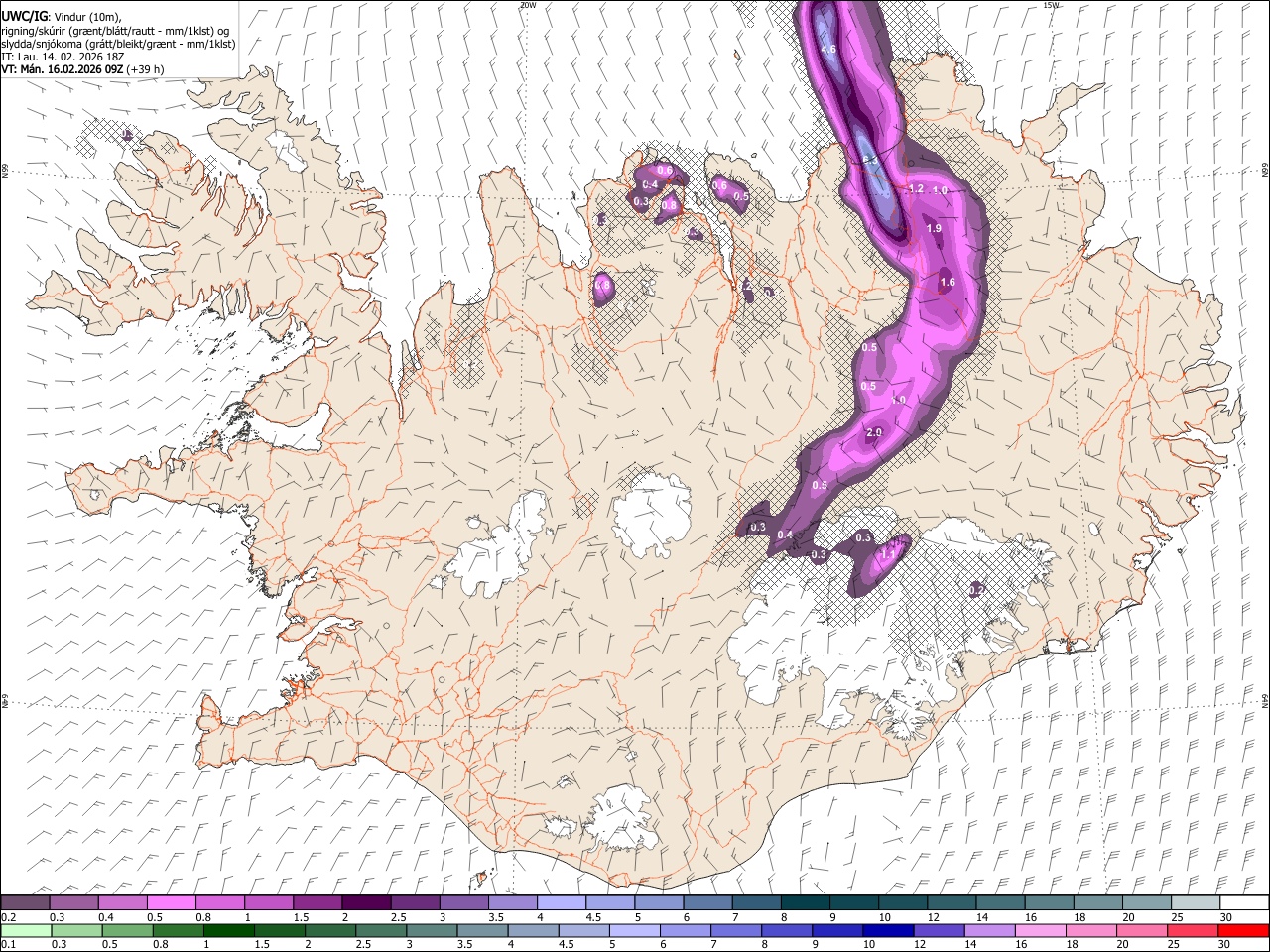Viewport: 1270px width, 952px height.
Task: Click the 20W longitude label on the top edge
Action: 528,5
